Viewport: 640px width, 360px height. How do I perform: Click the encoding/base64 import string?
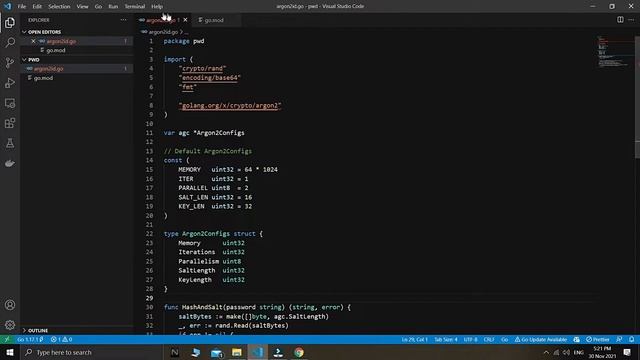[210, 78]
